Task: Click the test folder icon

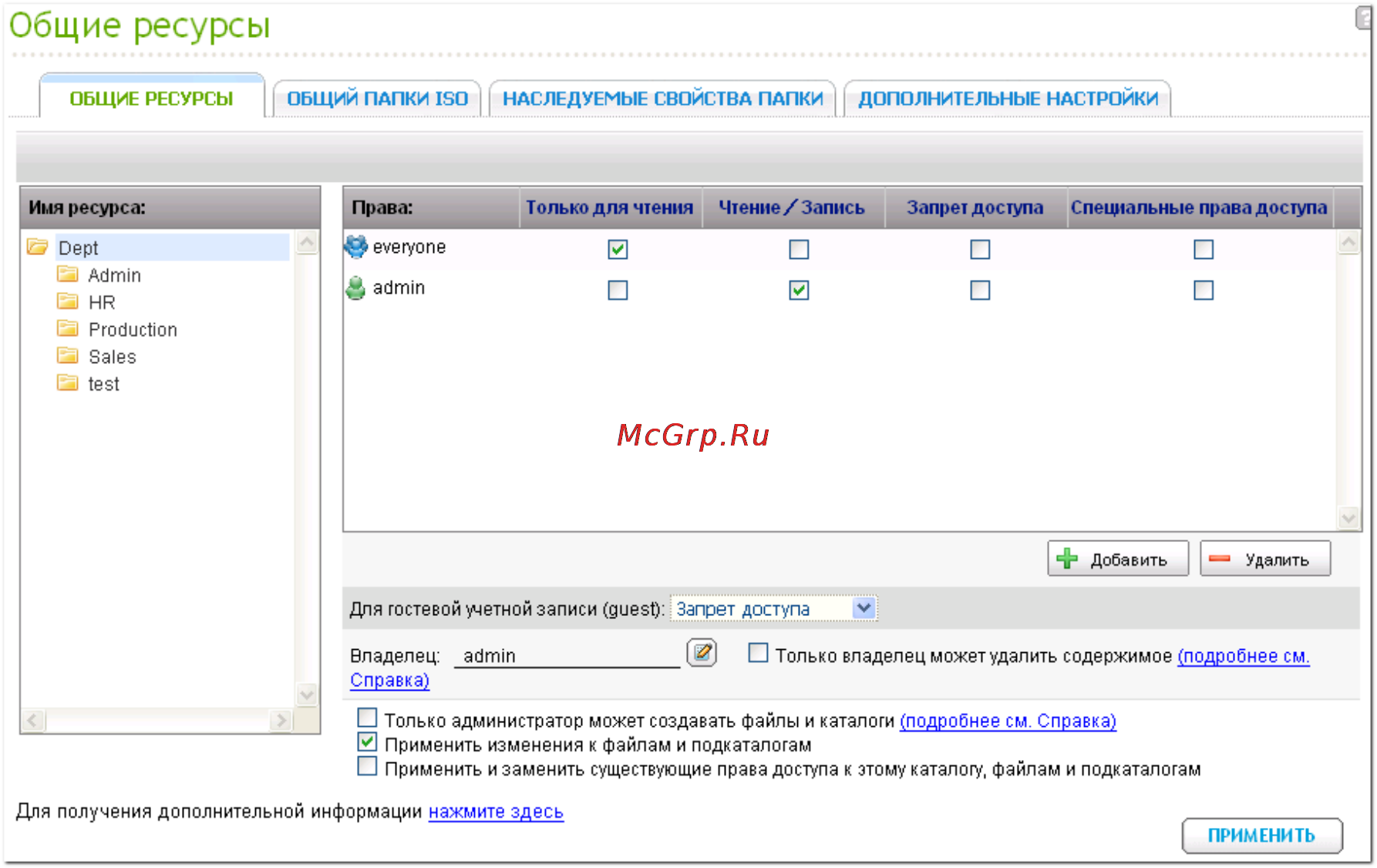Action: click(x=68, y=382)
